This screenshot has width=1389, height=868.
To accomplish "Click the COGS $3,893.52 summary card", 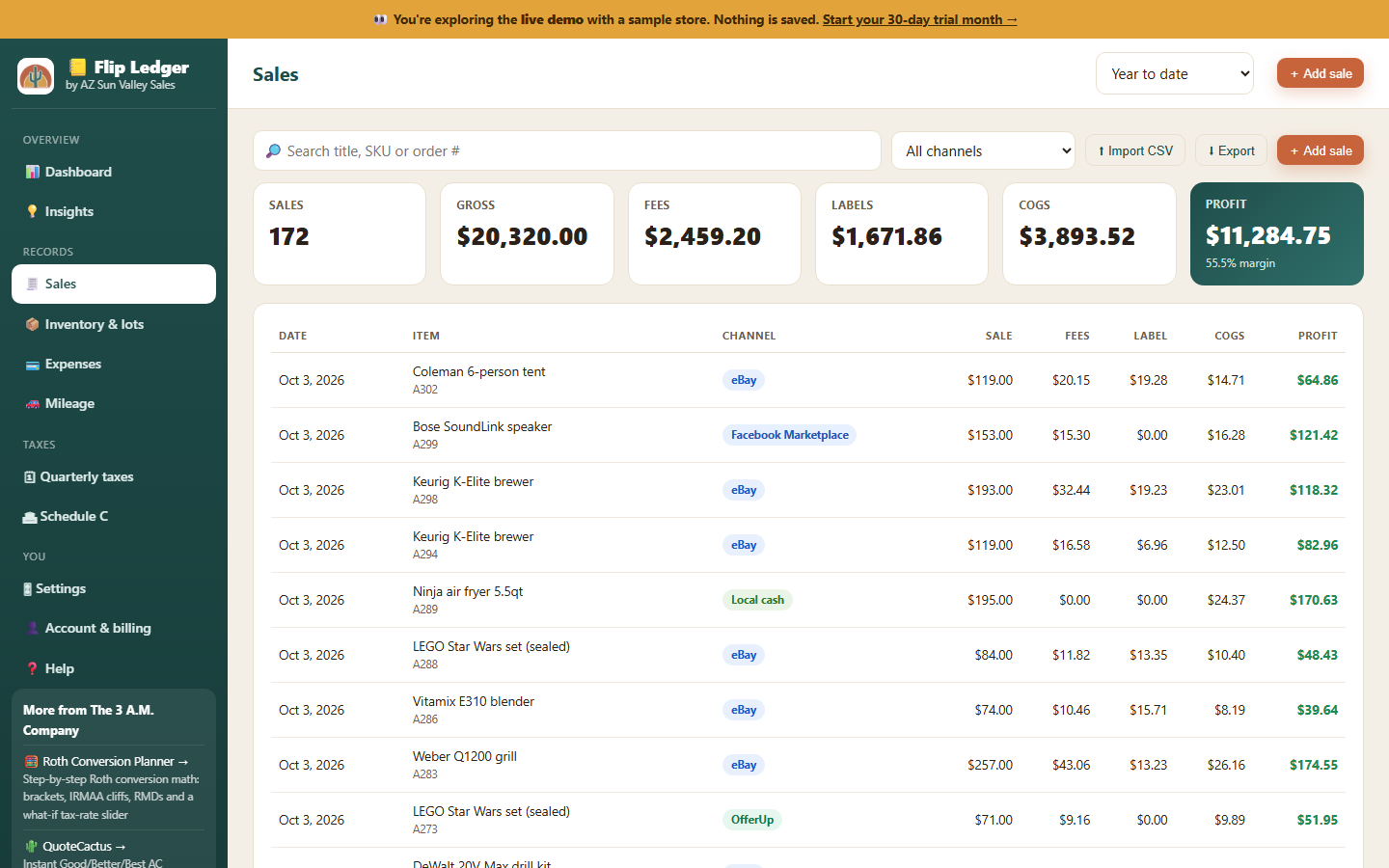I will pyautogui.click(x=1089, y=233).
